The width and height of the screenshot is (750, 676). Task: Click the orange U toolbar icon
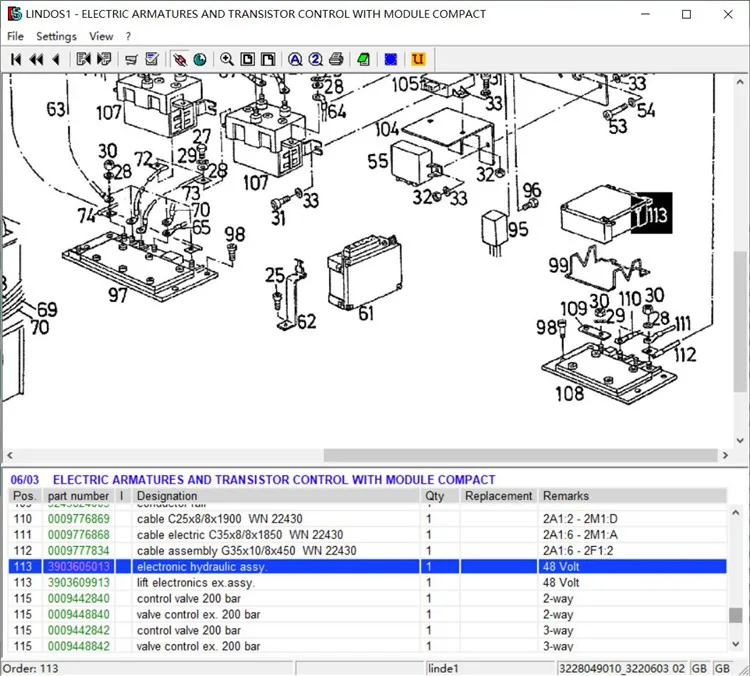(418, 59)
